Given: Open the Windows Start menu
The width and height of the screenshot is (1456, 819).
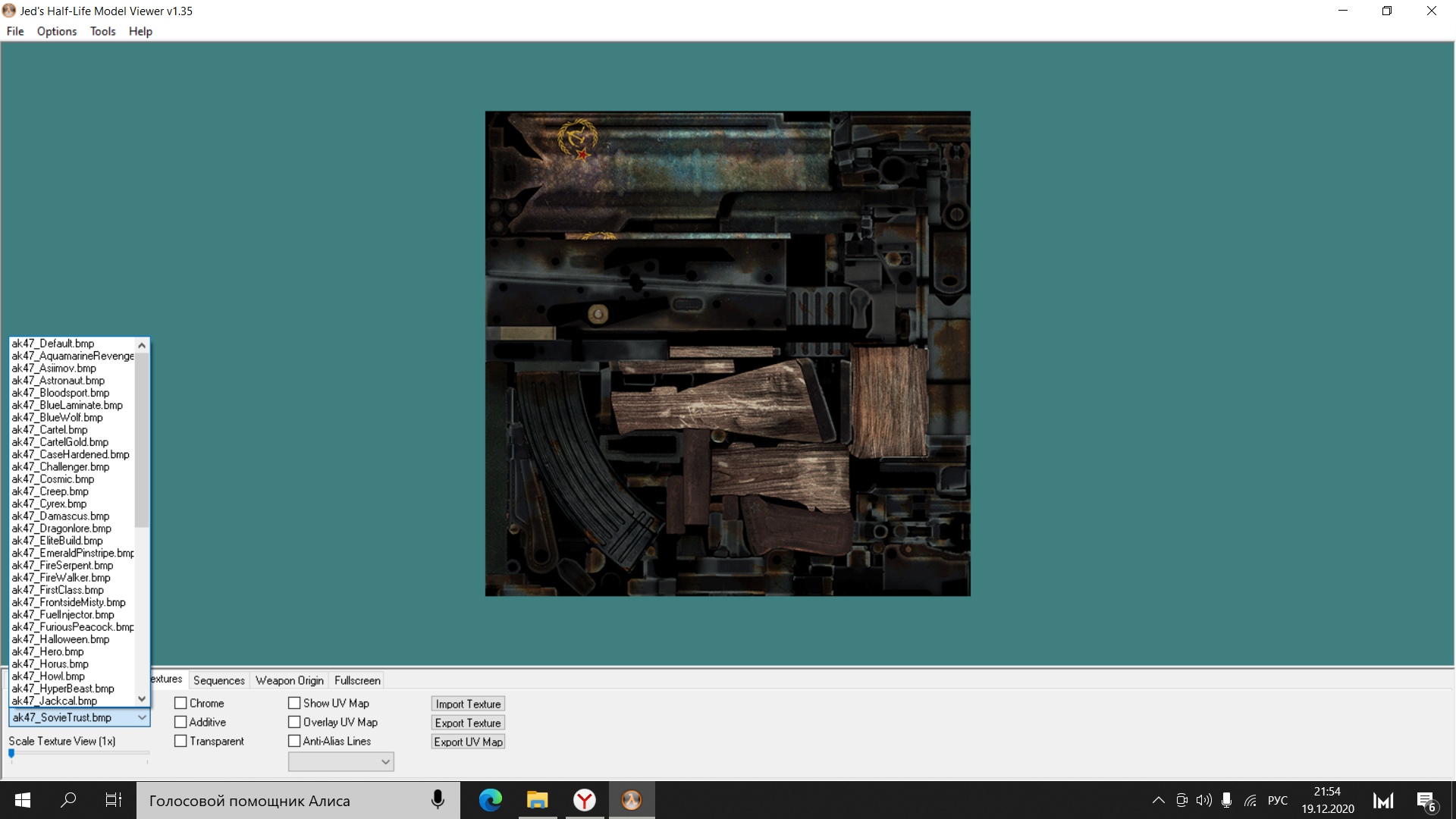Looking at the screenshot, I should click(23, 800).
